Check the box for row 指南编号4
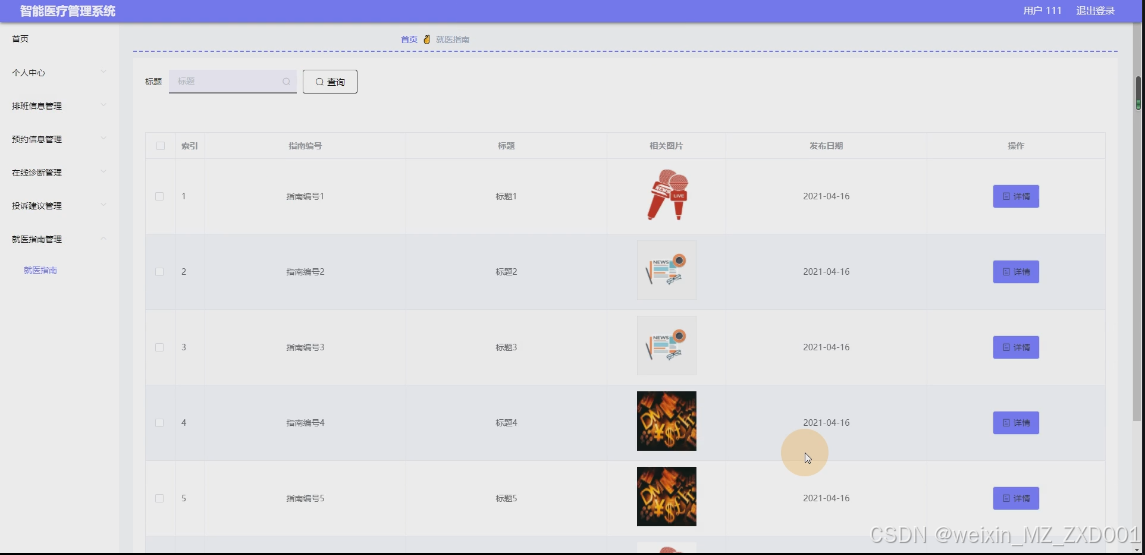The image size is (1145, 555). click(160, 423)
